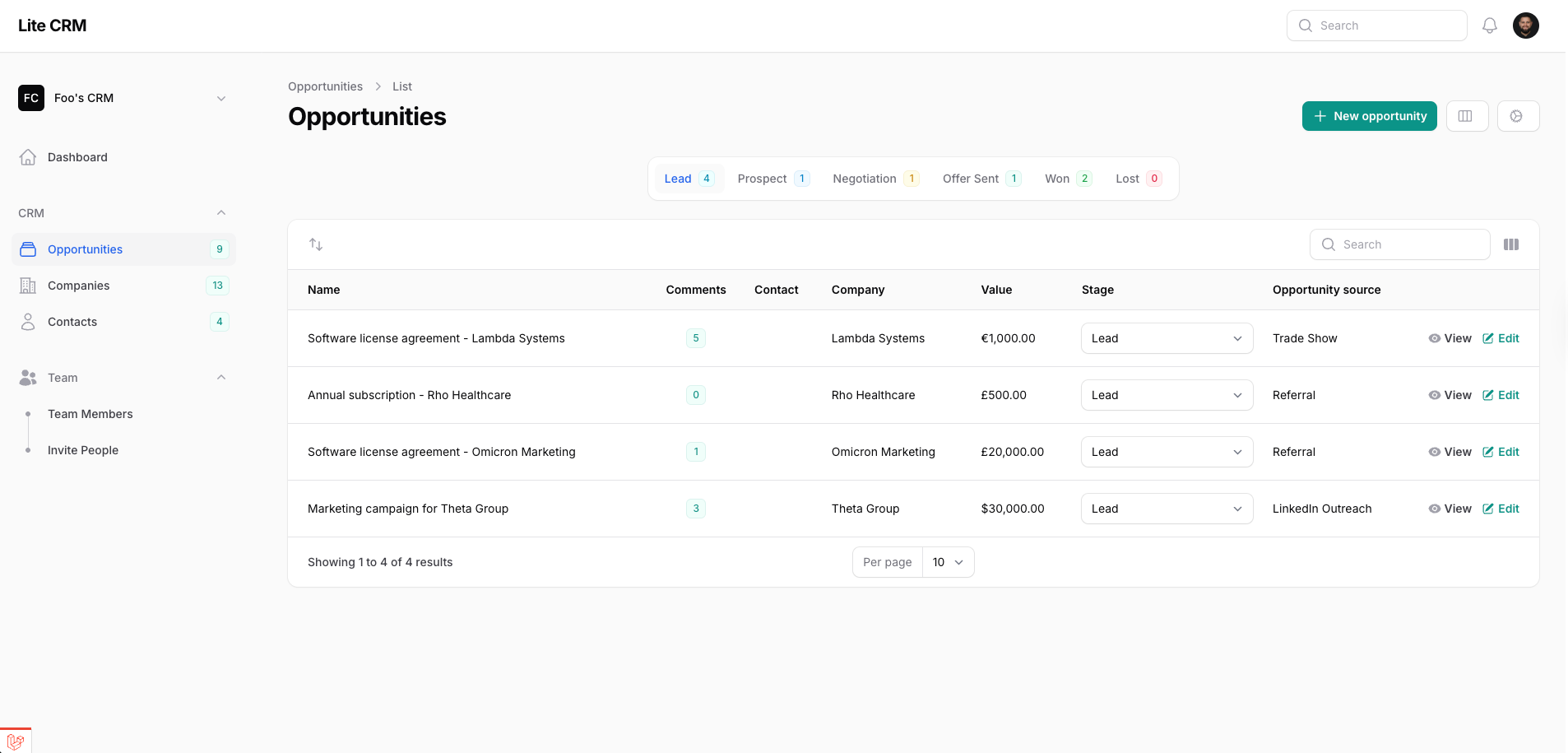
Task: Edit the Omicron Marketing opportunity
Action: [1501, 452]
